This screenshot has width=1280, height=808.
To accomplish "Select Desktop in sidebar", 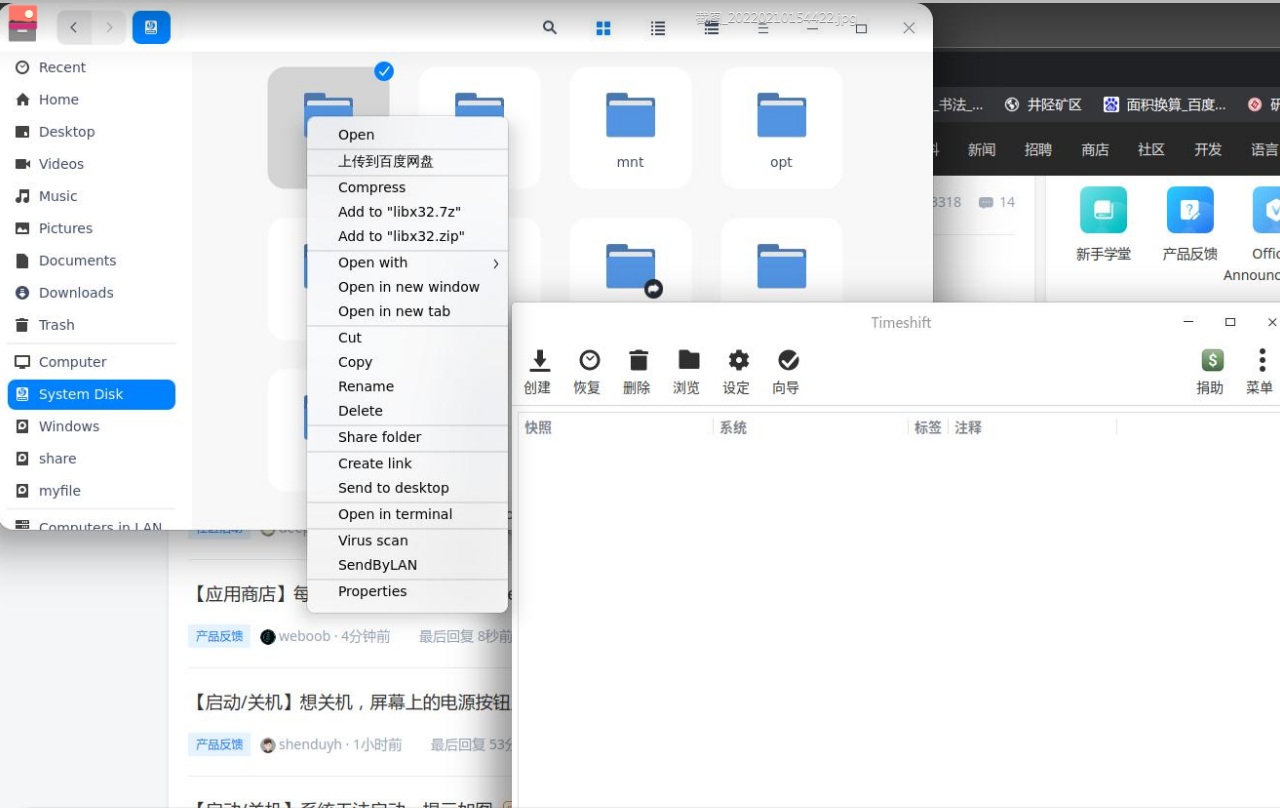I will (x=91, y=131).
